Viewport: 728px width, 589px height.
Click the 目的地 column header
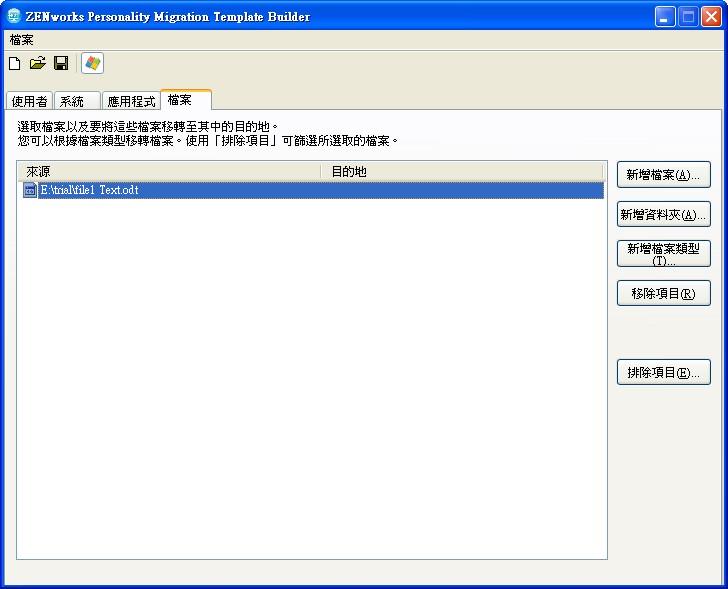pos(462,172)
